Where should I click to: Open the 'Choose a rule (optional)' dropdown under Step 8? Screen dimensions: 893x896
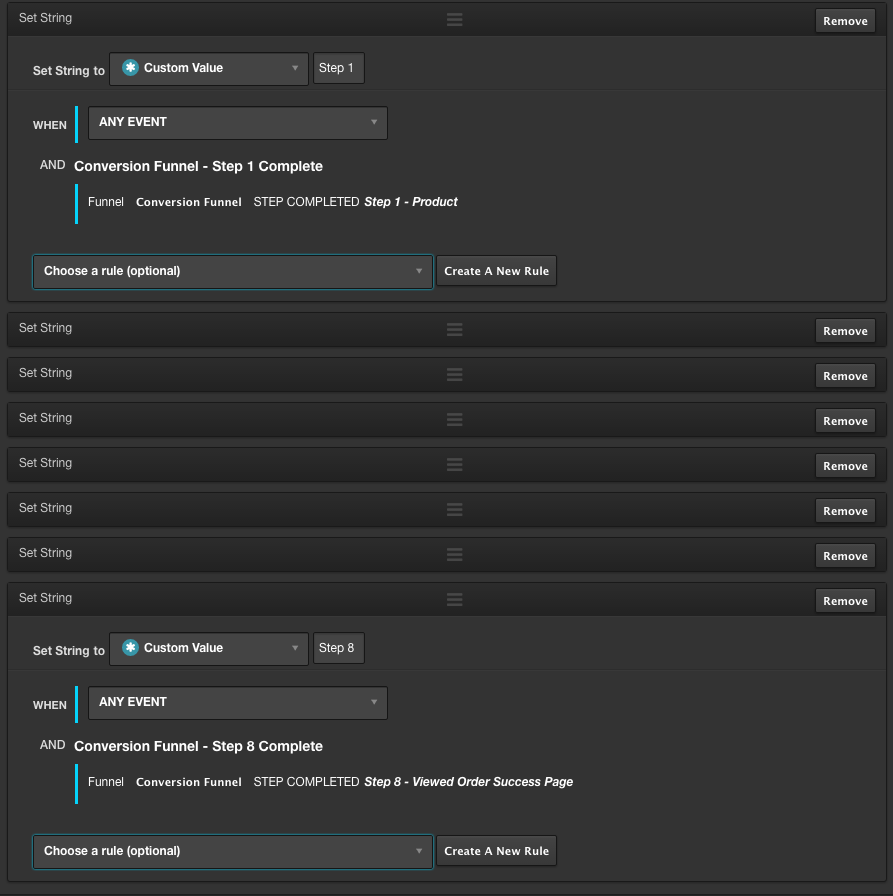[x=232, y=851]
